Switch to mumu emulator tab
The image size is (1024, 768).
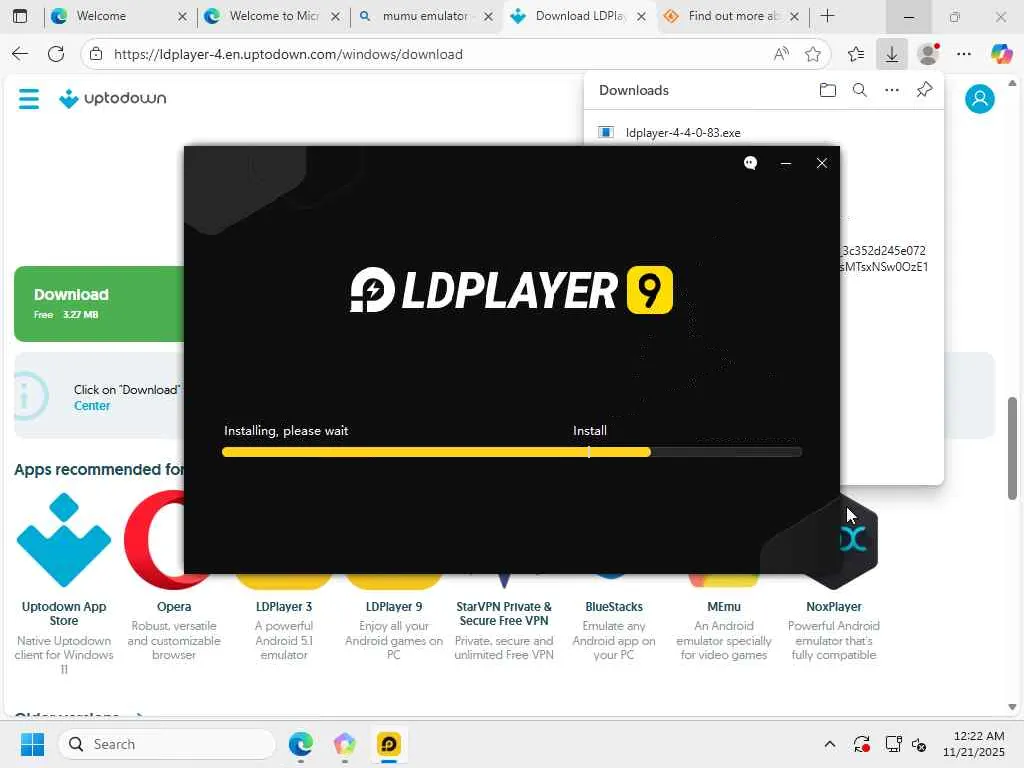pyautogui.click(x=424, y=16)
